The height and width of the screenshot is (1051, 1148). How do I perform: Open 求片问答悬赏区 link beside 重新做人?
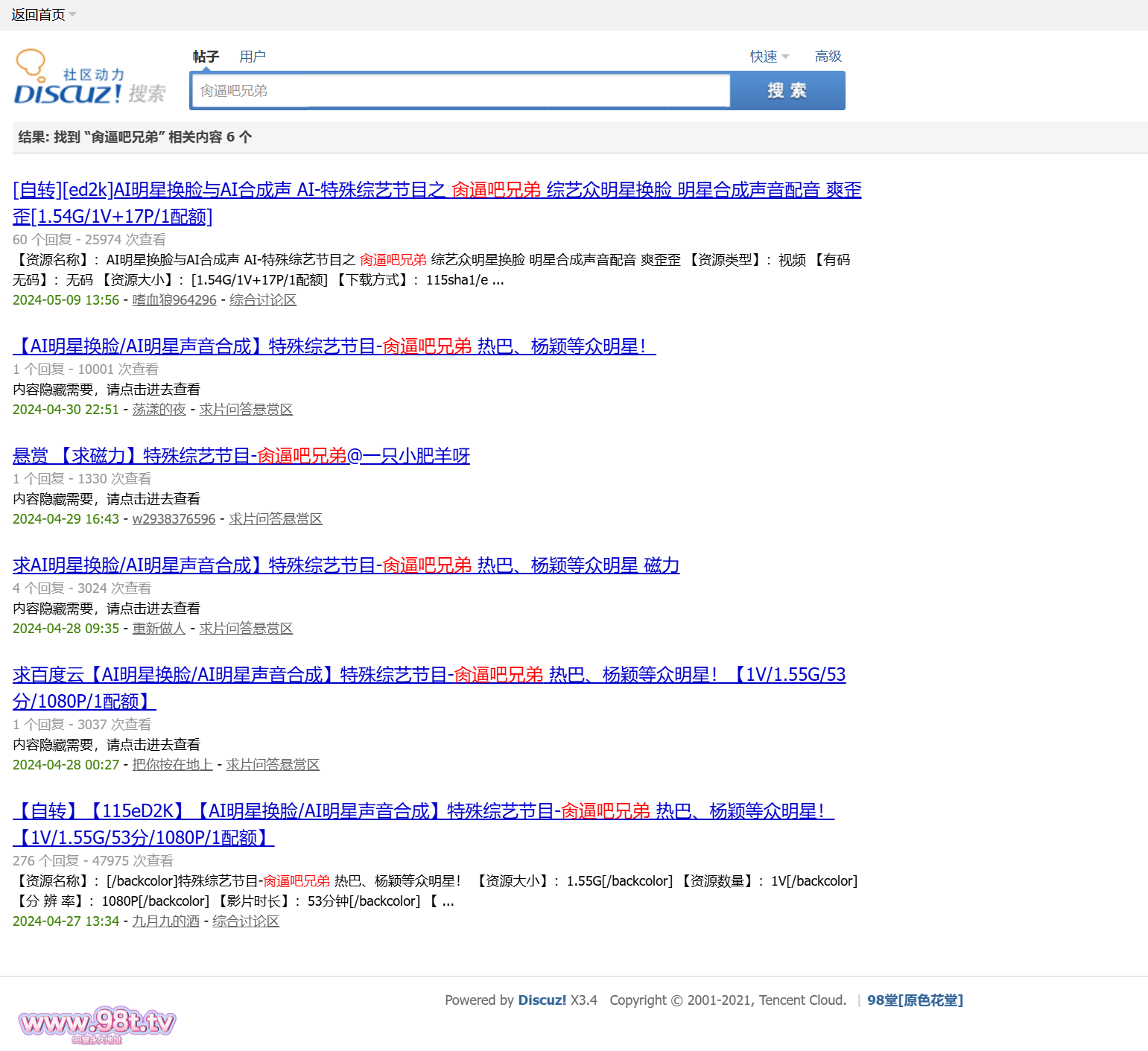[246, 629]
